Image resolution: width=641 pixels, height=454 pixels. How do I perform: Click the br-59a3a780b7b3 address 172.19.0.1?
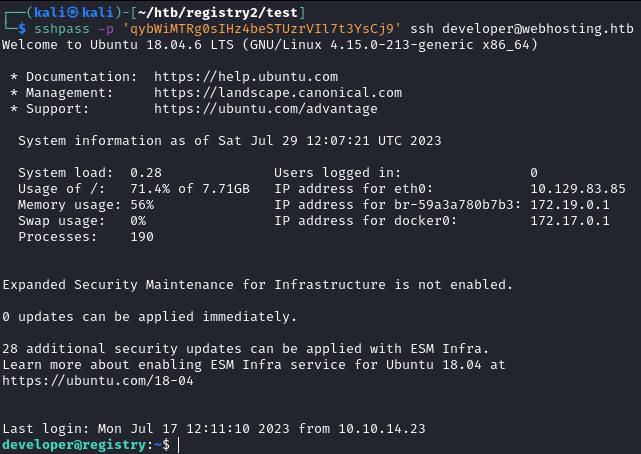[x=569, y=204]
